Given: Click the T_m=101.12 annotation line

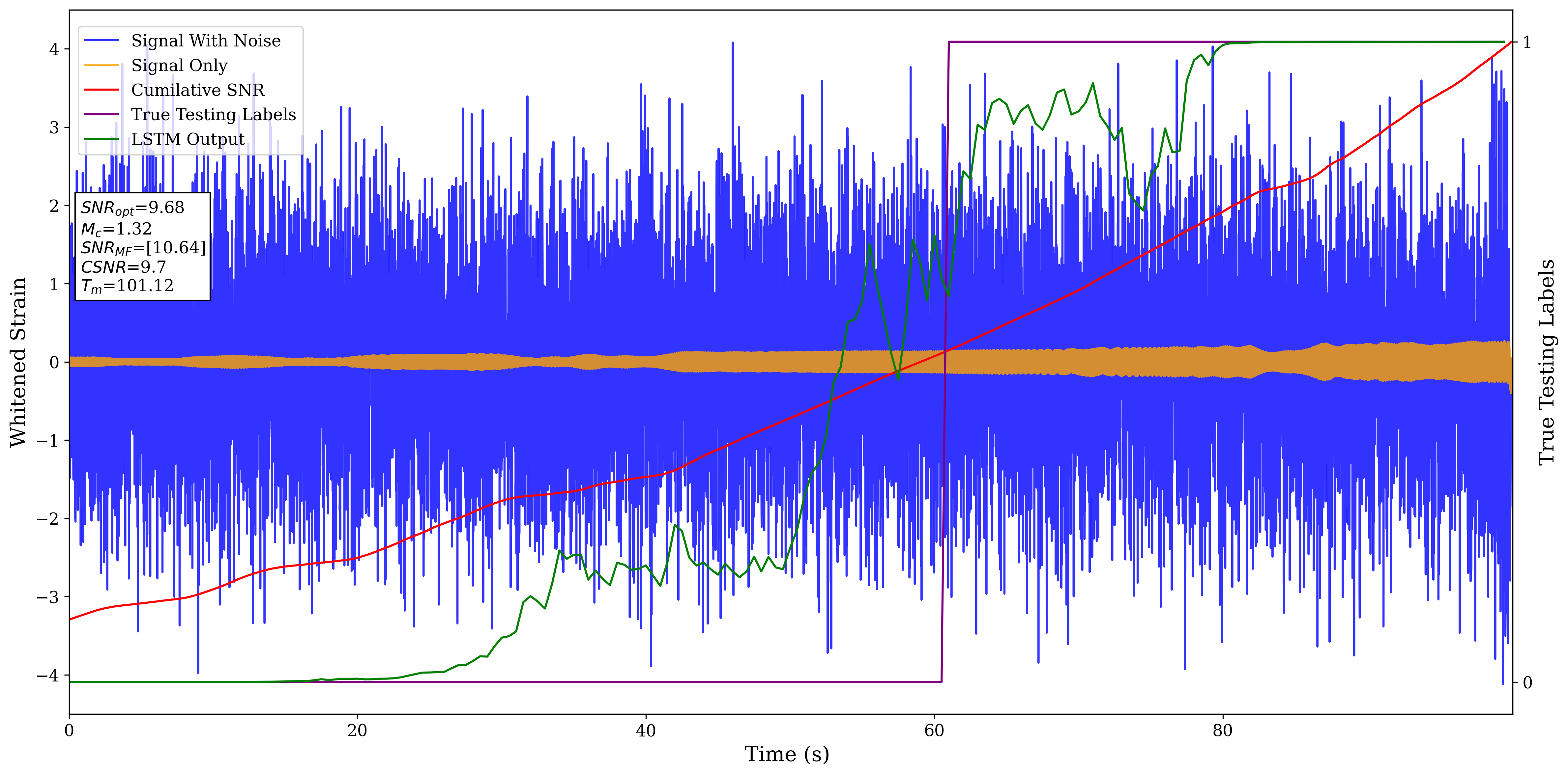Looking at the screenshot, I should [x=127, y=286].
